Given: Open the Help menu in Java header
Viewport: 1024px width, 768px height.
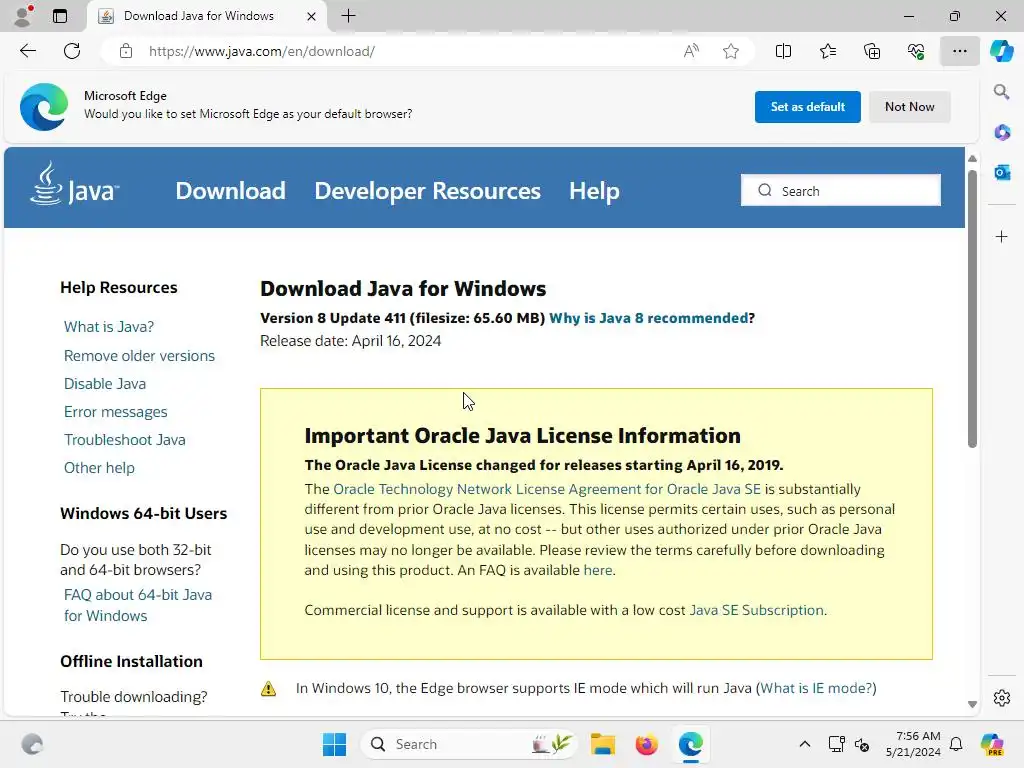Looking at the screenshot, I should 594,191.
